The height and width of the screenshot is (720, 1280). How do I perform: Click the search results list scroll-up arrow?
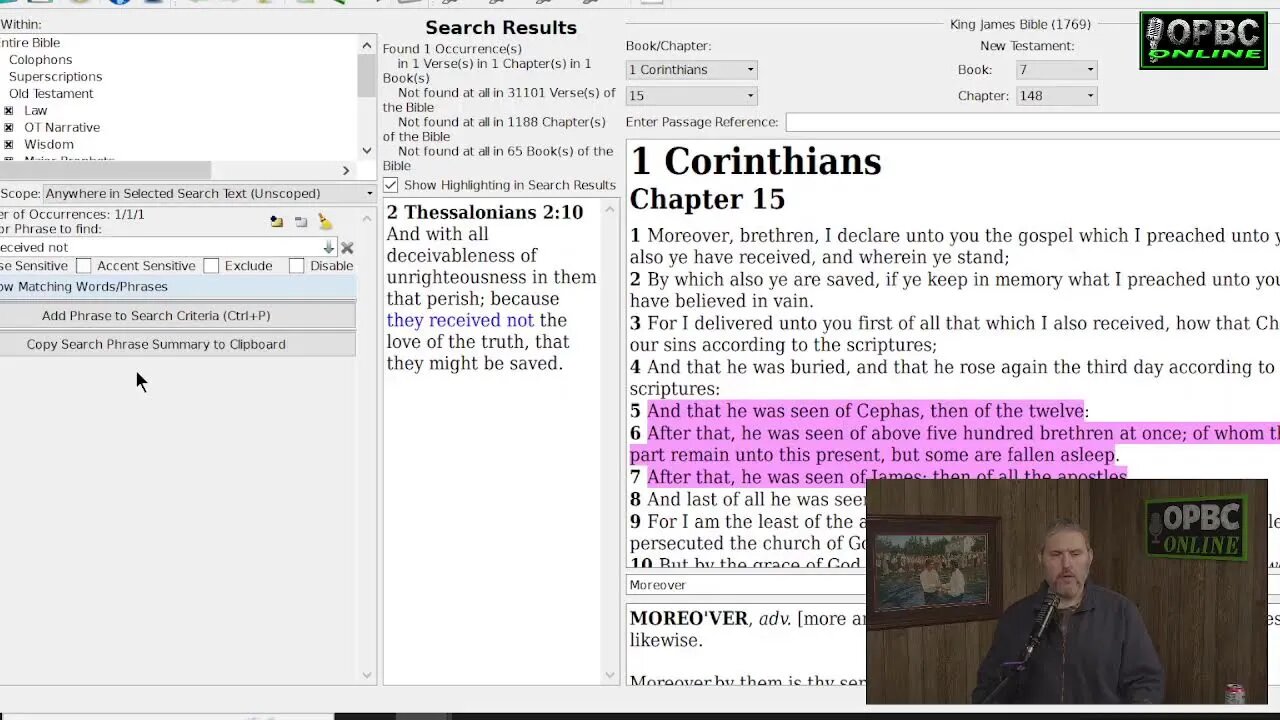coord(611,207)
